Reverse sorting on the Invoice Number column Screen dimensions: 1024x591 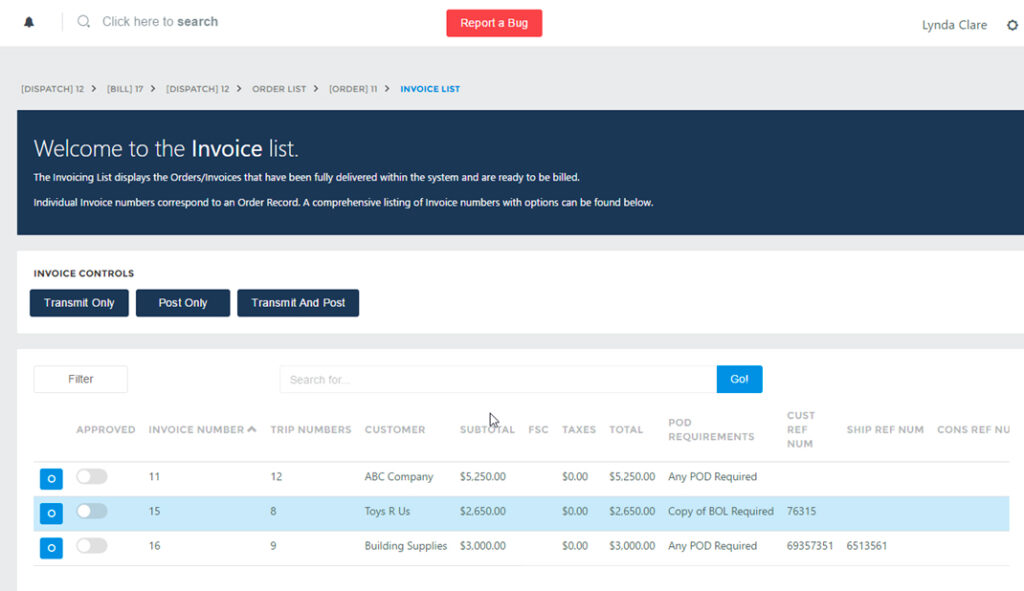pyautogui.click(x=203, y=429)
